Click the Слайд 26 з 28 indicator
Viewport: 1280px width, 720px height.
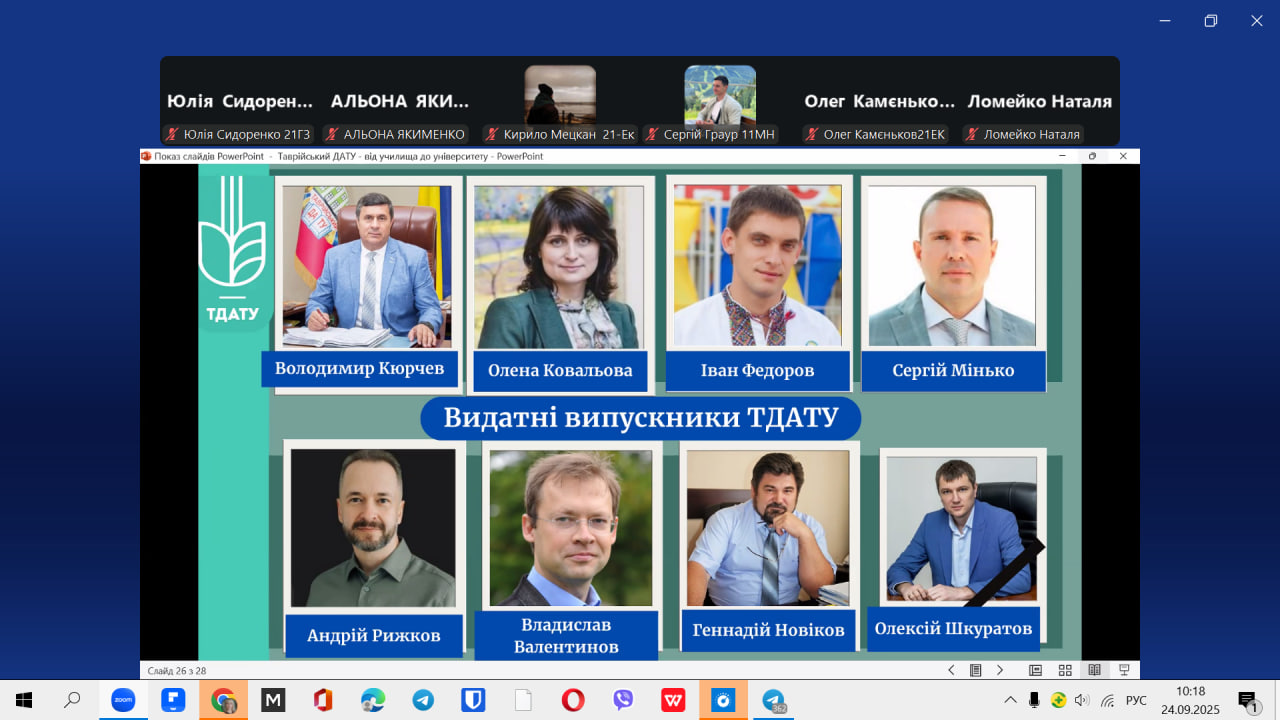[x=176, y=670]
